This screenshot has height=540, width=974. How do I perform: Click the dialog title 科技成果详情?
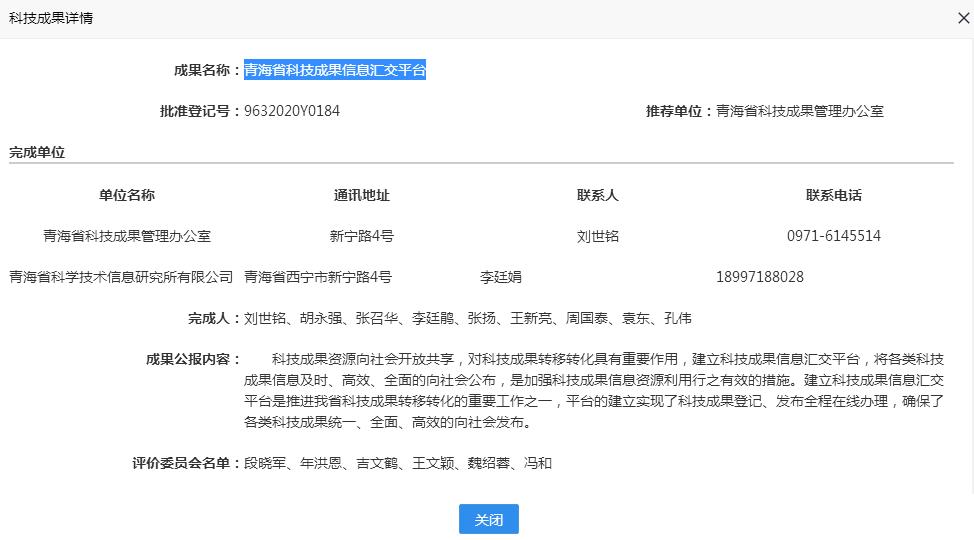51,19
